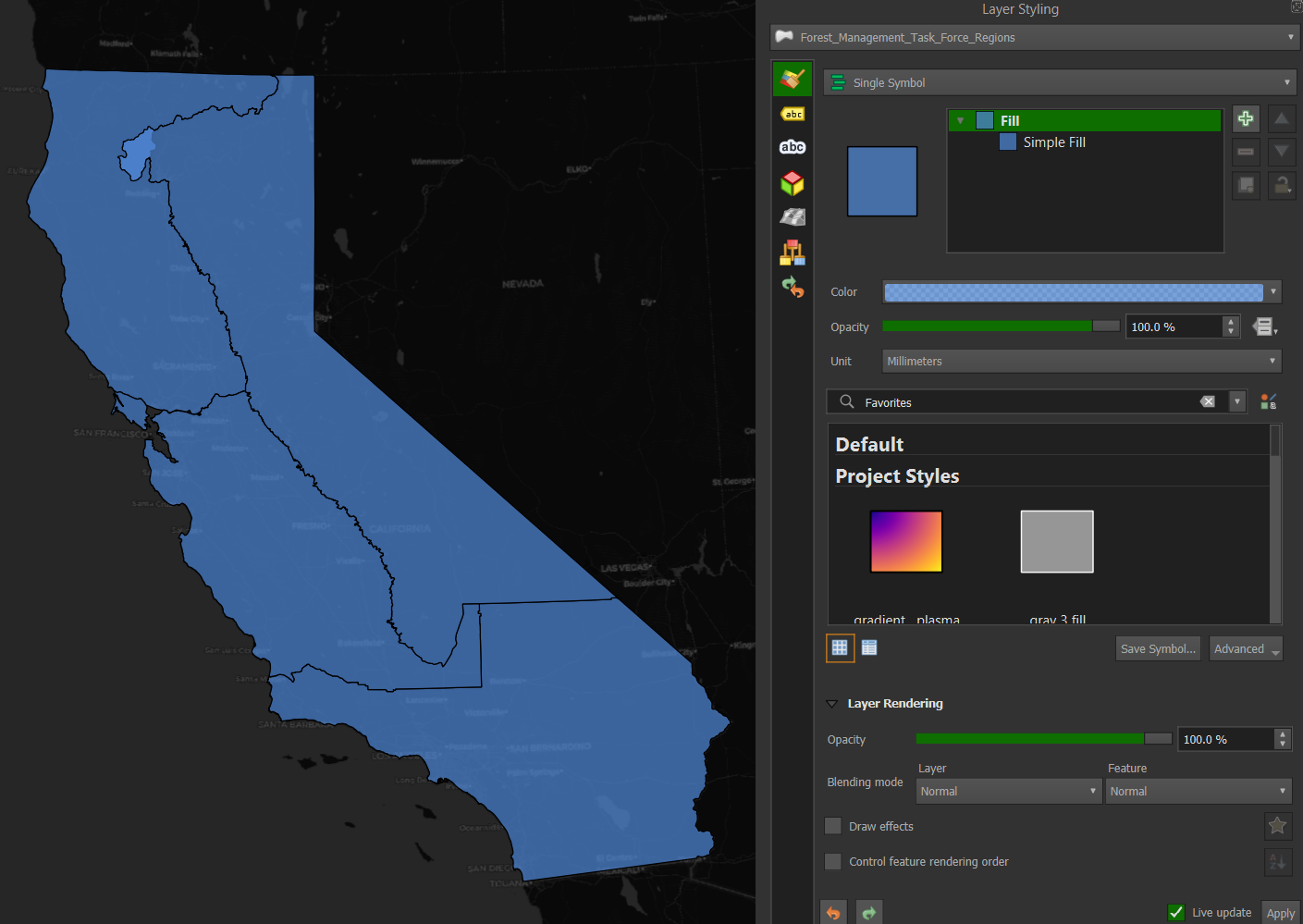Open the fill Color picker bar

tap(1073, 291)
